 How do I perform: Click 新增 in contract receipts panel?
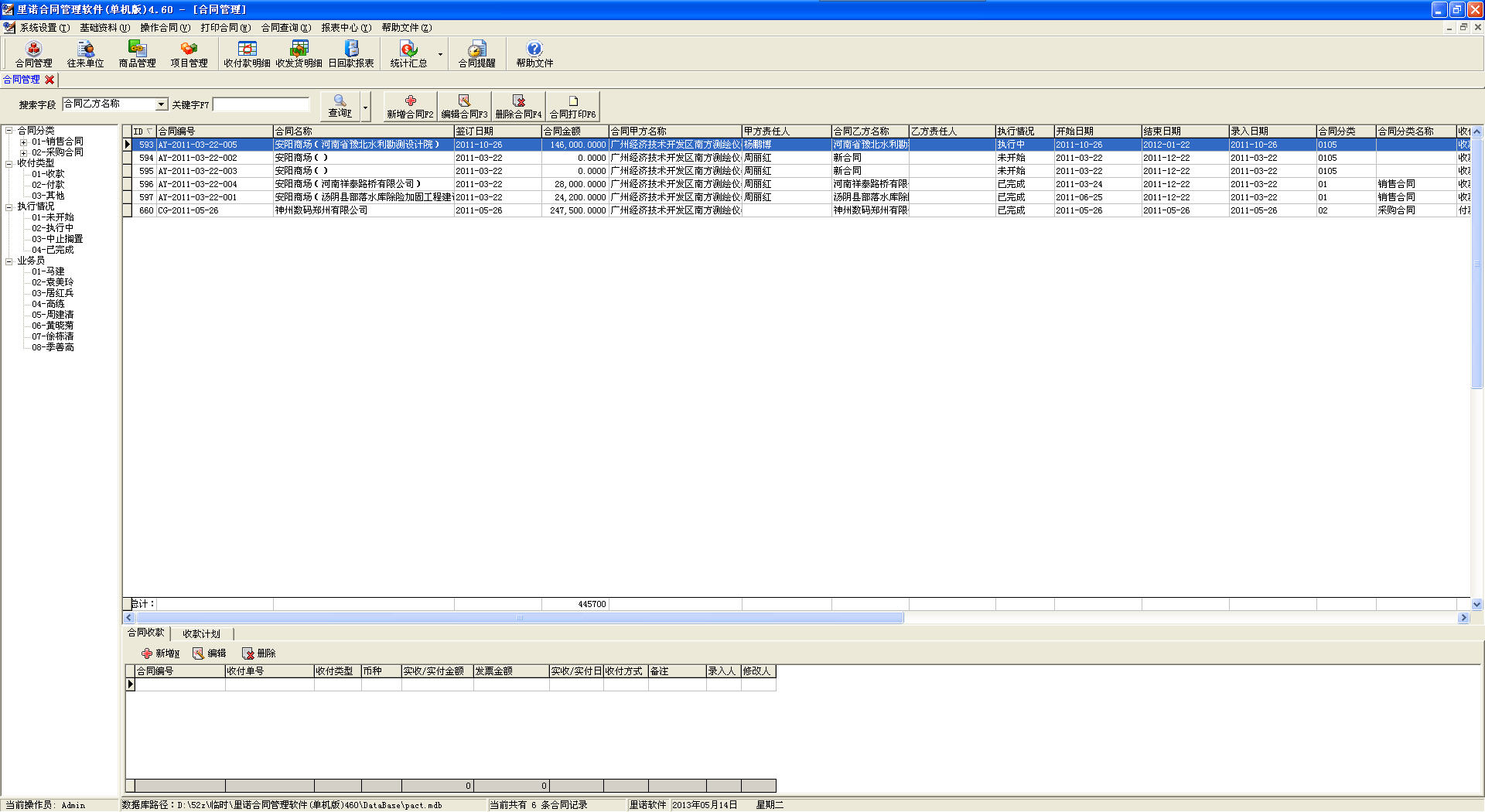click(x=160, y=653)
